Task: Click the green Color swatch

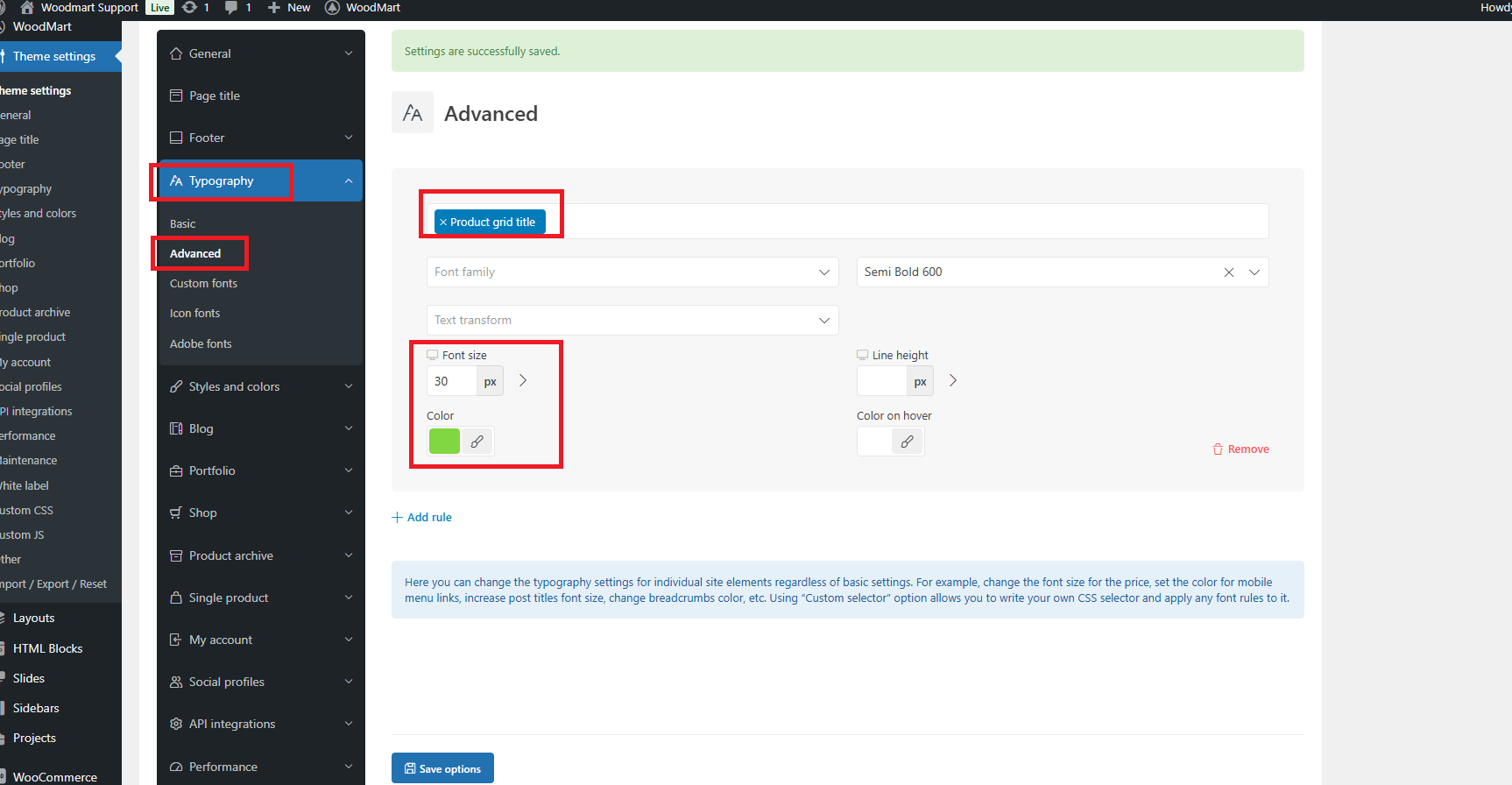Action: pos(444,441)
